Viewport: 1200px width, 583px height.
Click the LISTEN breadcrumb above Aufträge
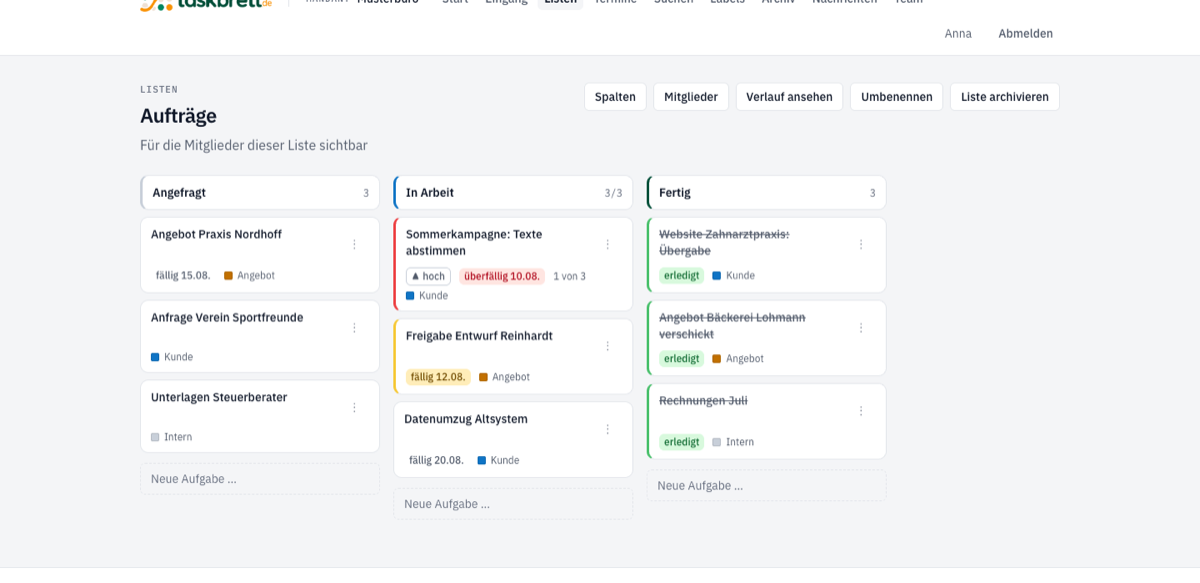coord(159,89)
